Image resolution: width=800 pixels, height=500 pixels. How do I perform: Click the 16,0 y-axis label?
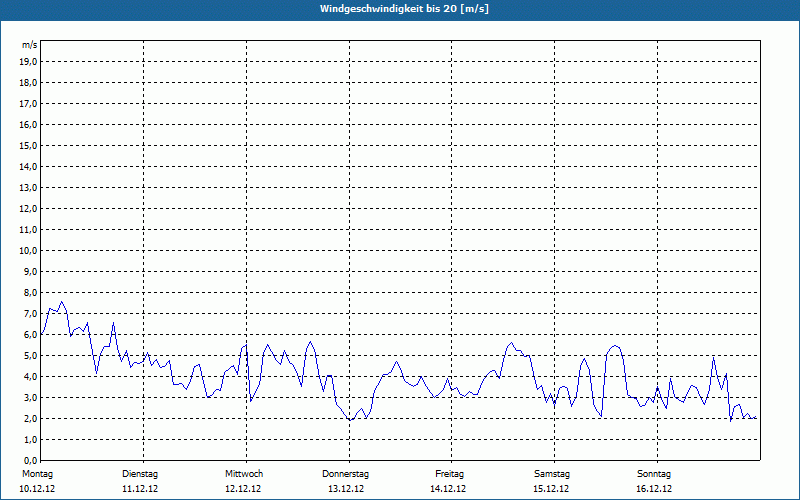[x=28, y=124]
